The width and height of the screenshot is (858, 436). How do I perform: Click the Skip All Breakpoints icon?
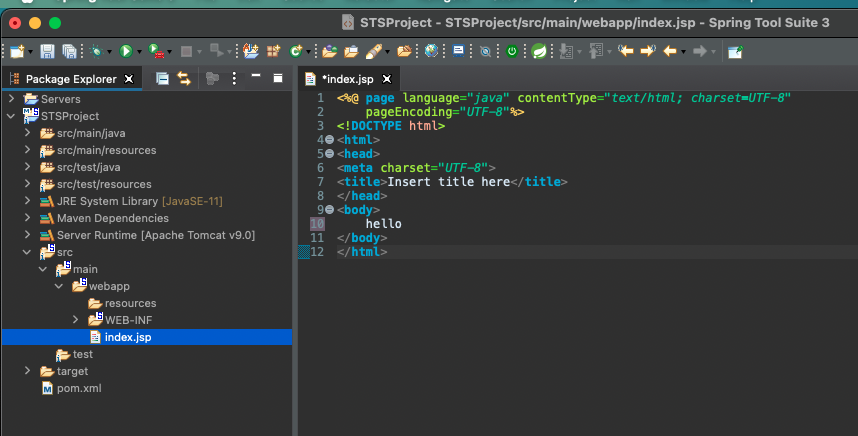485,51
